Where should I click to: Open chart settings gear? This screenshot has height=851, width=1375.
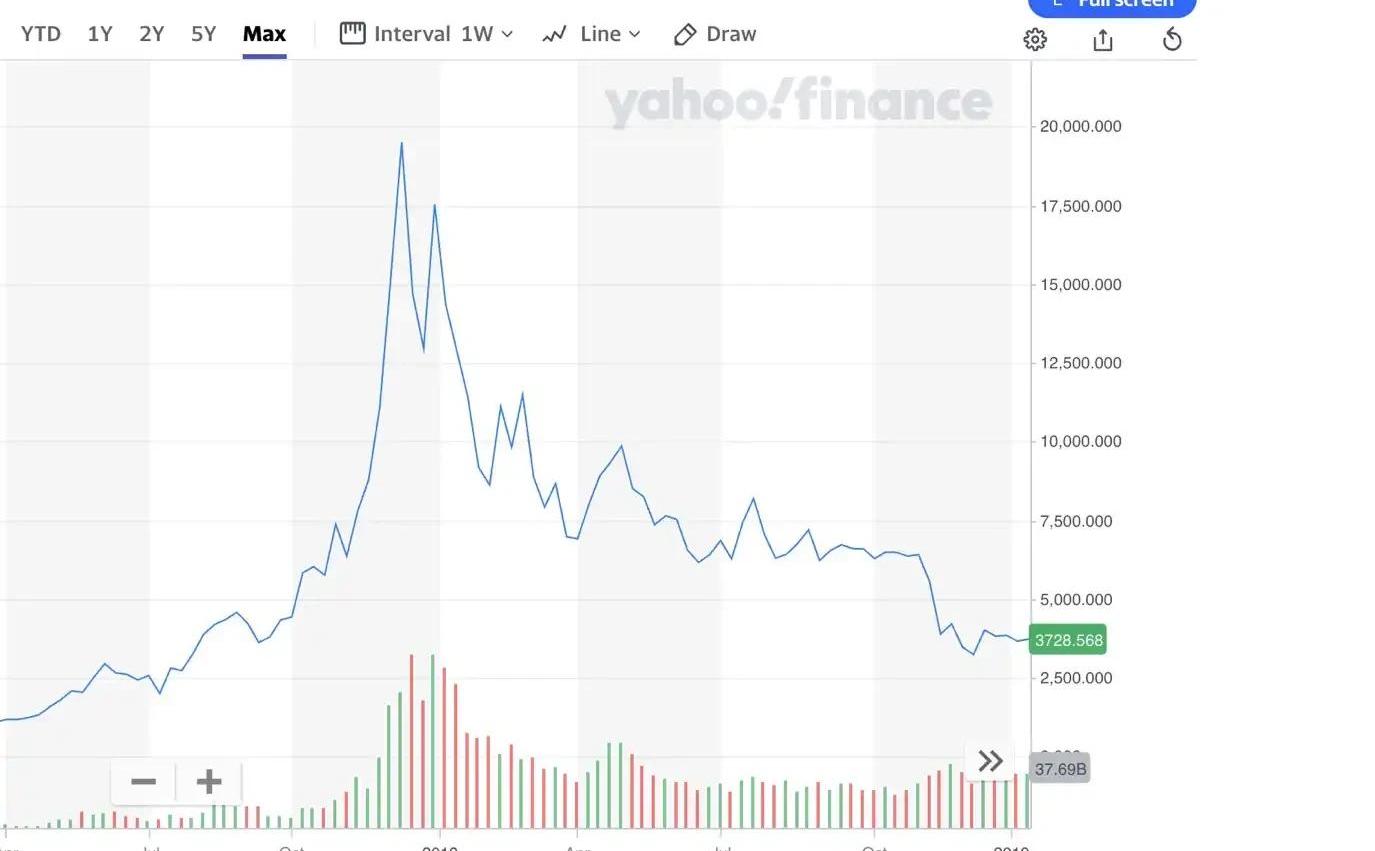click(x=1035, y=40)
